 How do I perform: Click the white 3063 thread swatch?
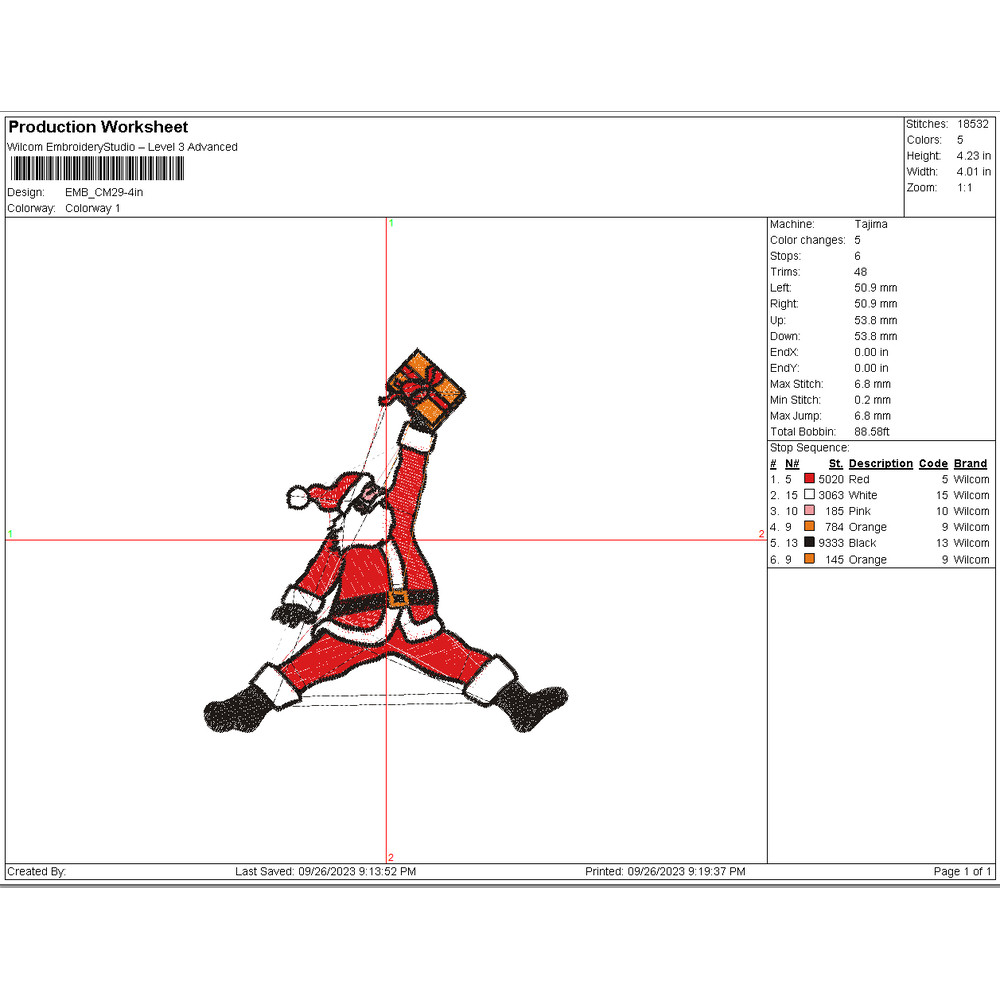click(808, 495)
